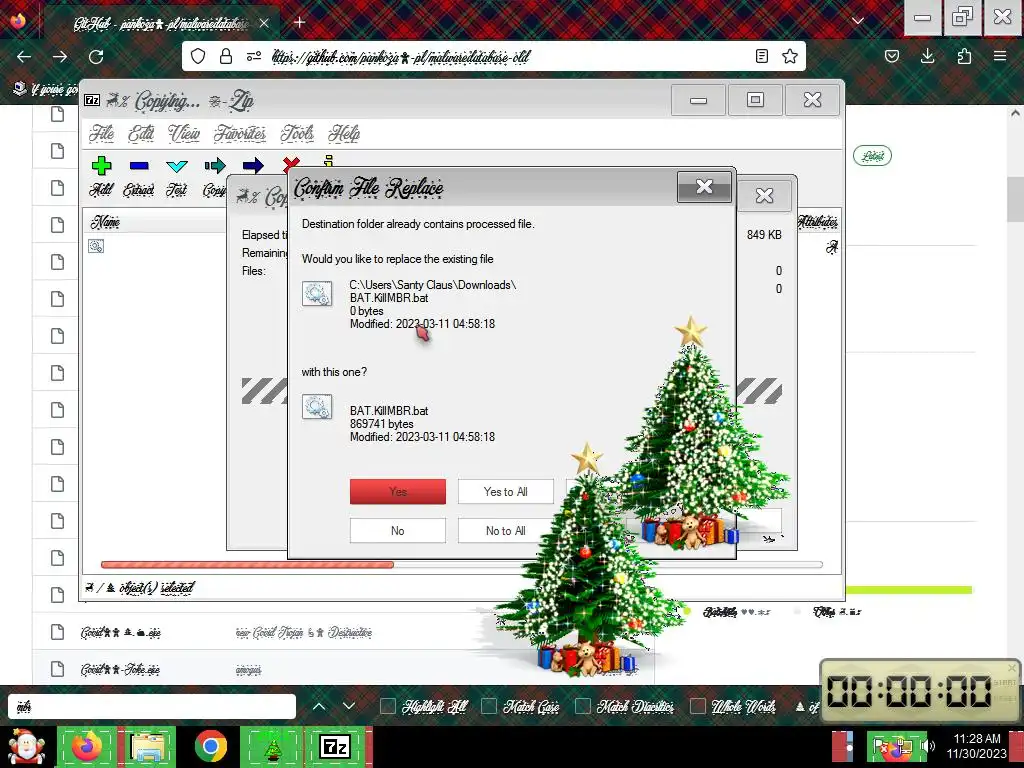Screen dimensions: 1024x768
Task: Go back in Firefox
Action: coord(24,57)
